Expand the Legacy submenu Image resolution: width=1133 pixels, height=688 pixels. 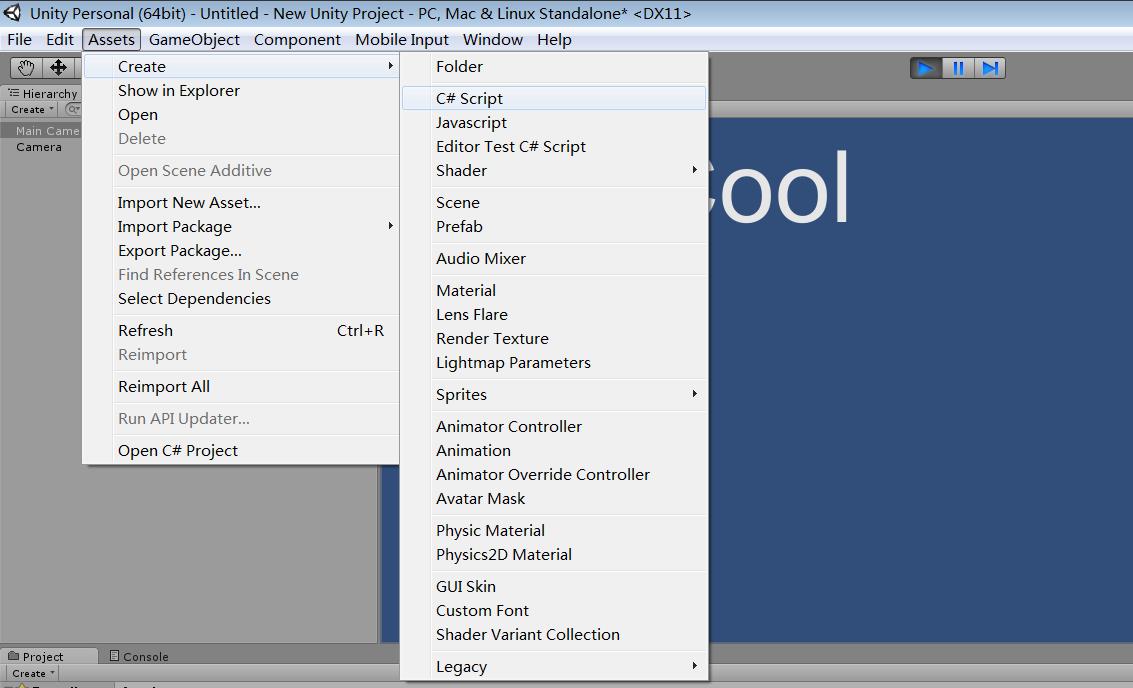pyautogui.click(x=553, y=666)
